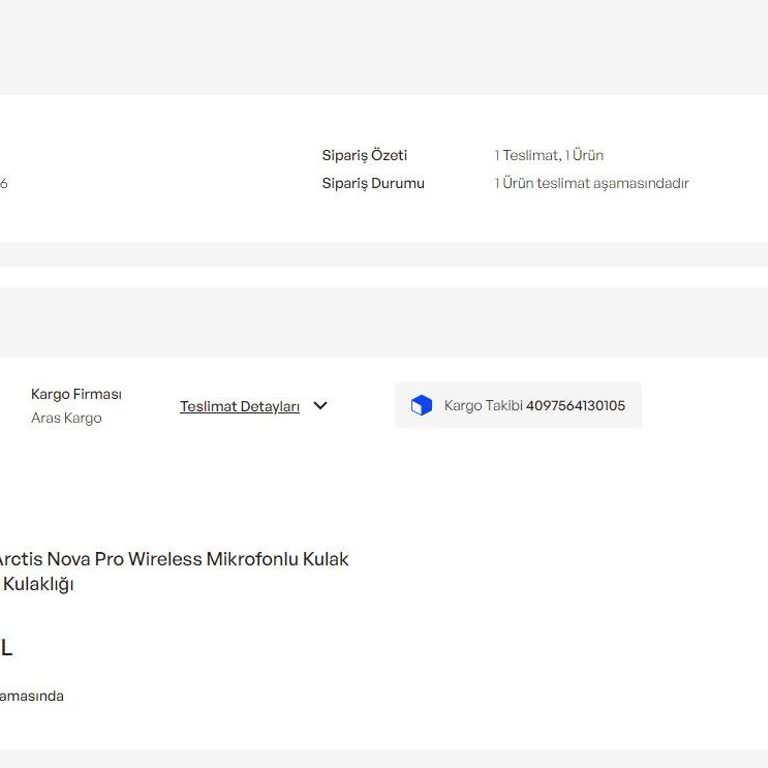Open Kargo Takibi 409756413​0105 tracking button
Screen dimensions: 768x768
(x=518, y=406)
